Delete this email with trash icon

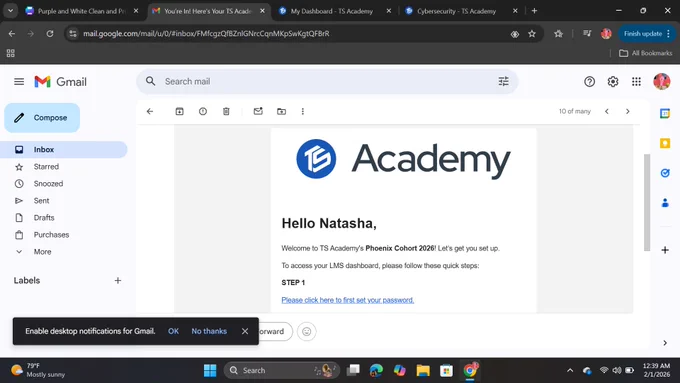pyautogui.click(x=226, y=111)
